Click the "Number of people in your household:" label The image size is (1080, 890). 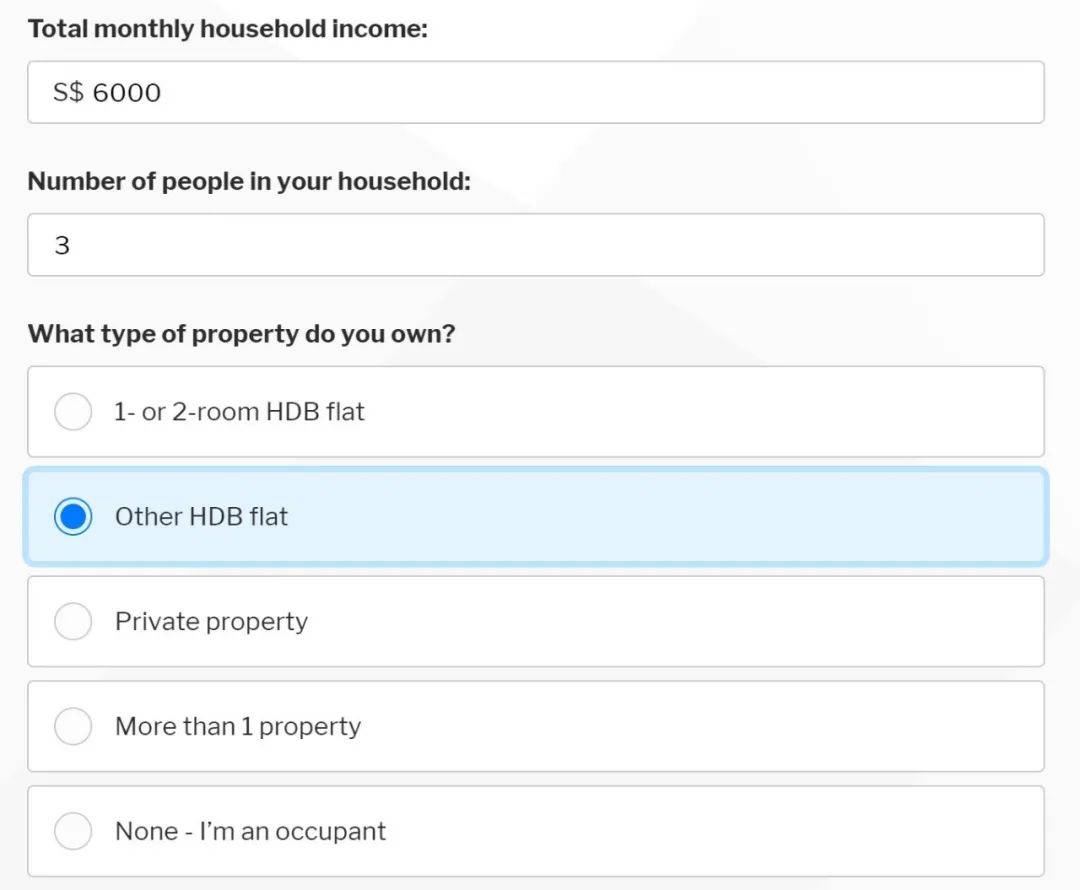(x=249, y=181)
